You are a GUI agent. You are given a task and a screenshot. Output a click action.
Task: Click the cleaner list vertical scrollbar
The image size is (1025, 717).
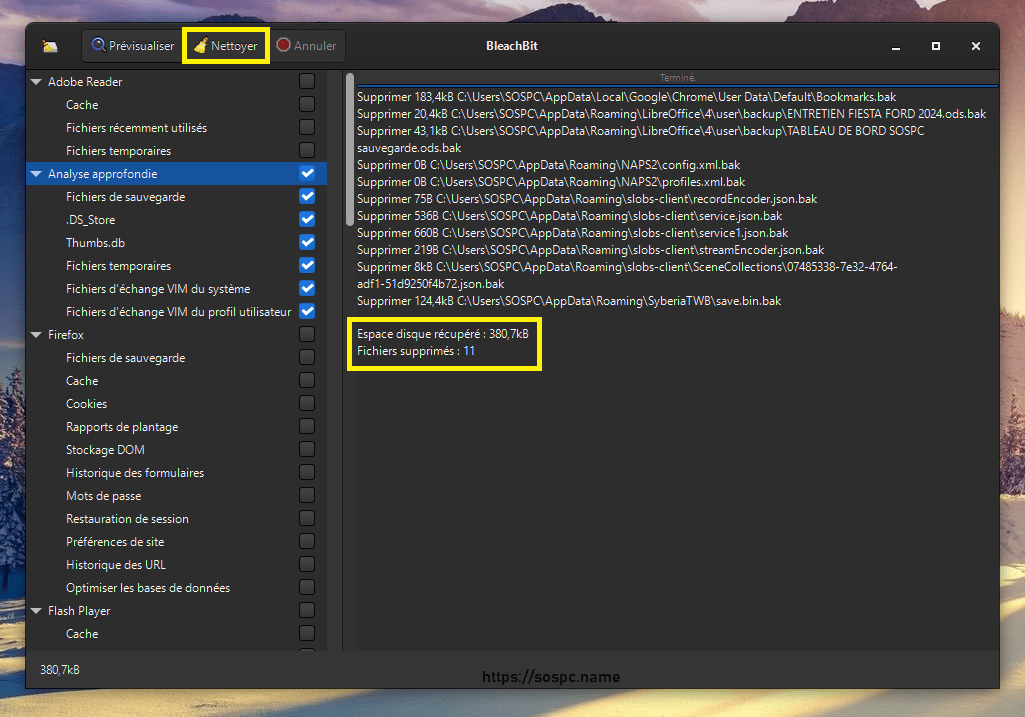pos(350,150)
